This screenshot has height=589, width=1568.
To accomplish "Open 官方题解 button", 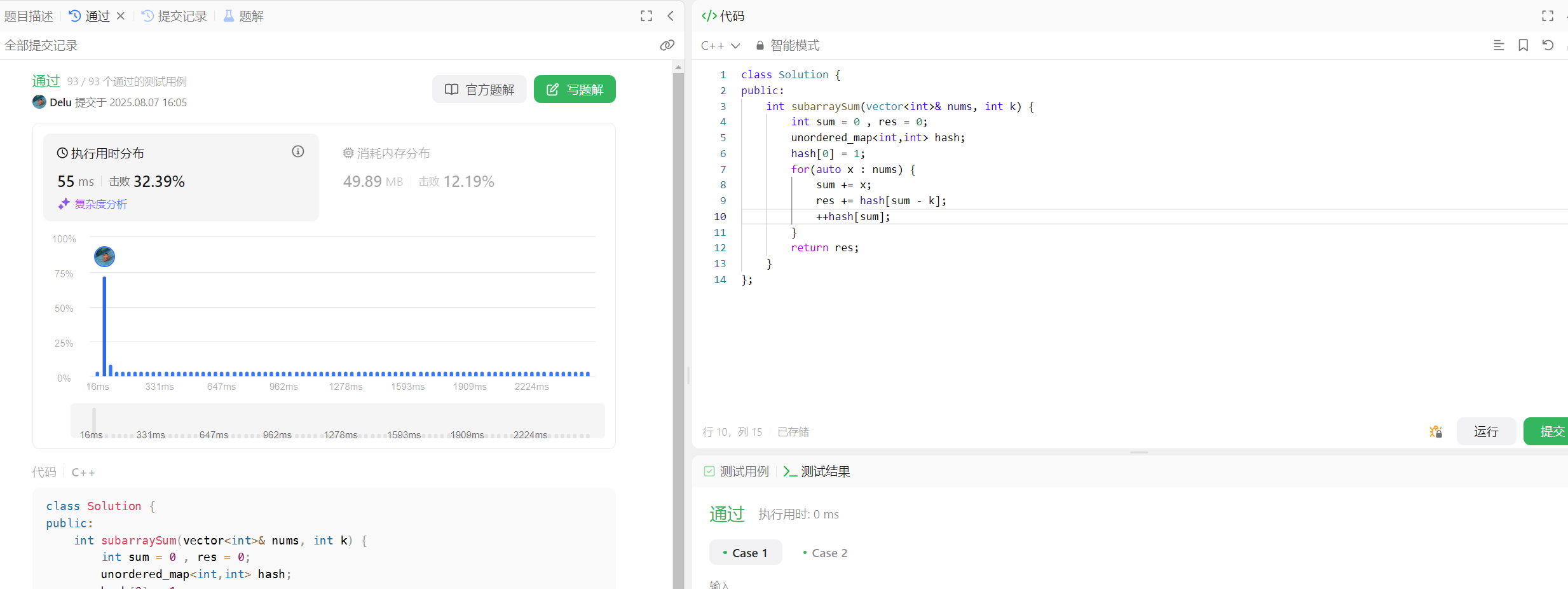I will click(479, 89).
